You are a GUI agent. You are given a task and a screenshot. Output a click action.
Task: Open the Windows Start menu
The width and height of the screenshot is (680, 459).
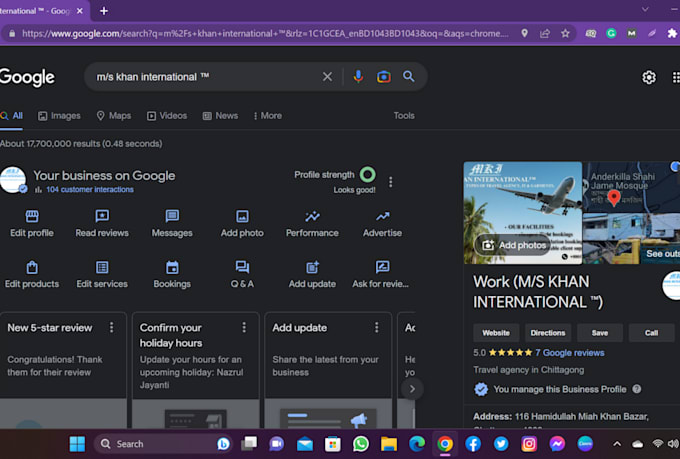point(77,444)
